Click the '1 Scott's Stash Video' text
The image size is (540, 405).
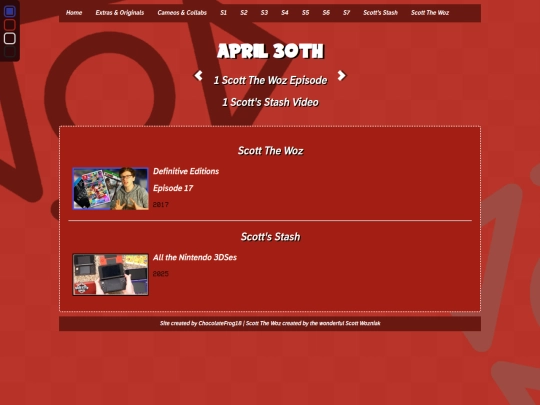click(270, 102)
